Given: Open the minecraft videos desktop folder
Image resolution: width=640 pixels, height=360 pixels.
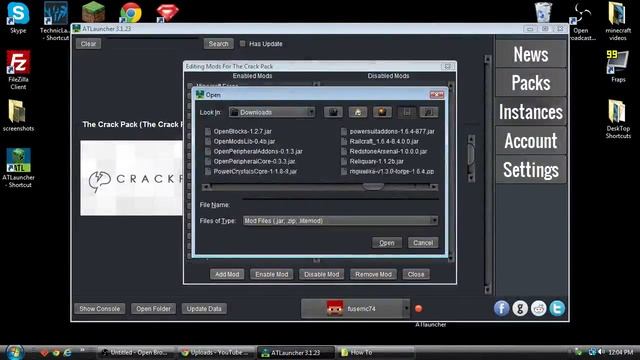Looking at the screenshot, I should pyautogui.click(x=618, y=21).
